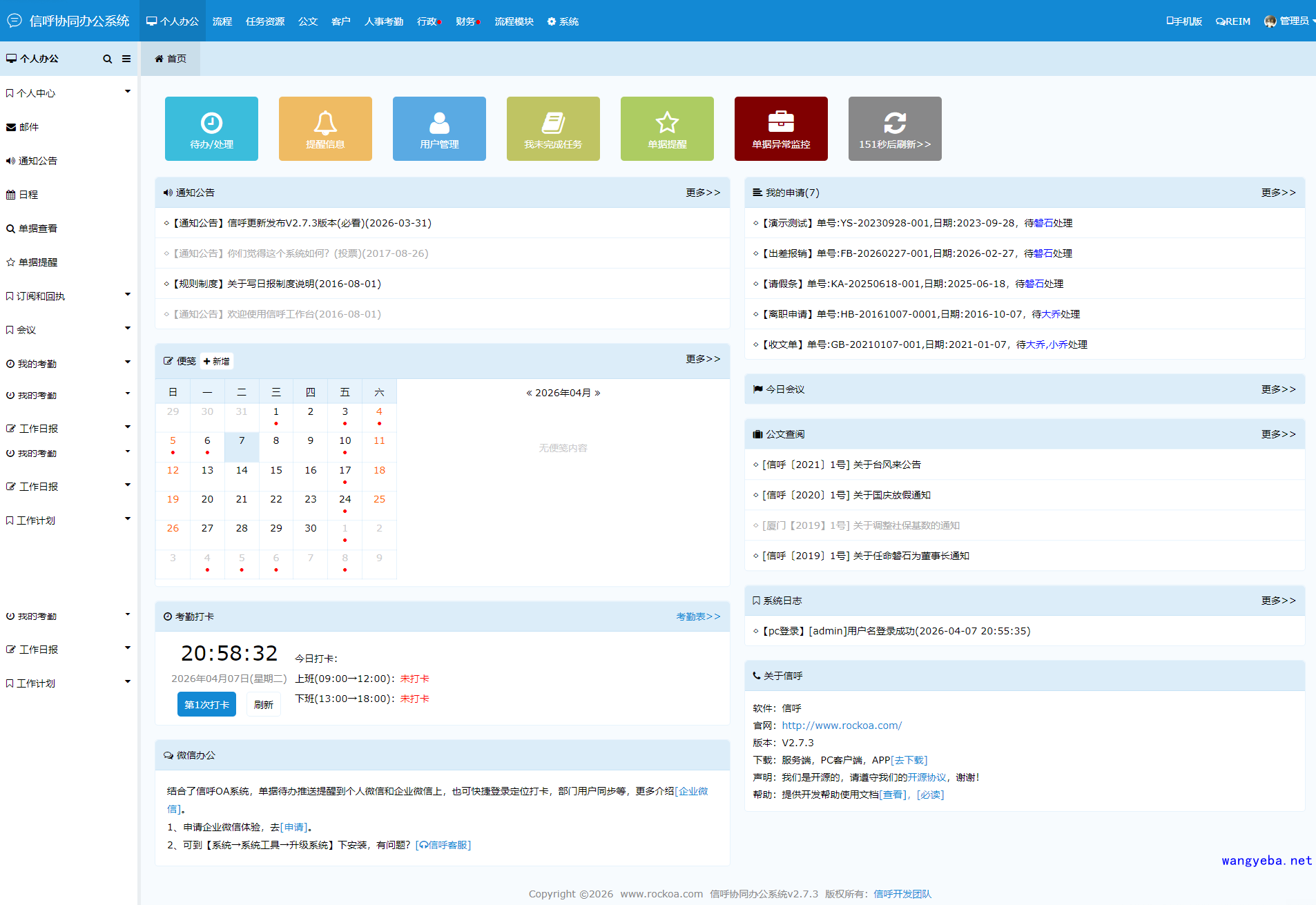Open the 用户管理 user tile

(x=439, y=129)
